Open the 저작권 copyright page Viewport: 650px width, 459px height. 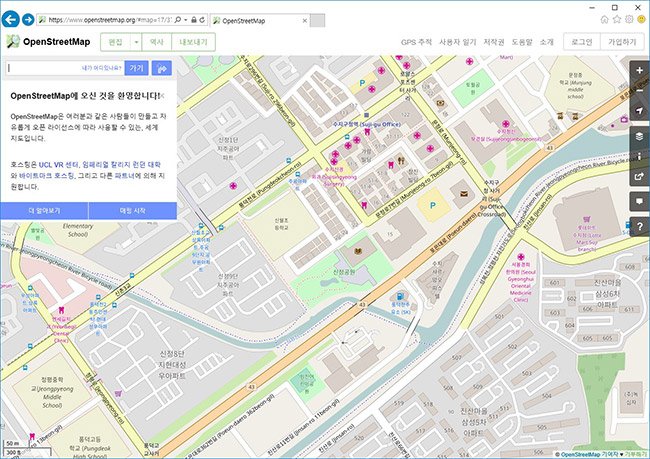[494, 42]
